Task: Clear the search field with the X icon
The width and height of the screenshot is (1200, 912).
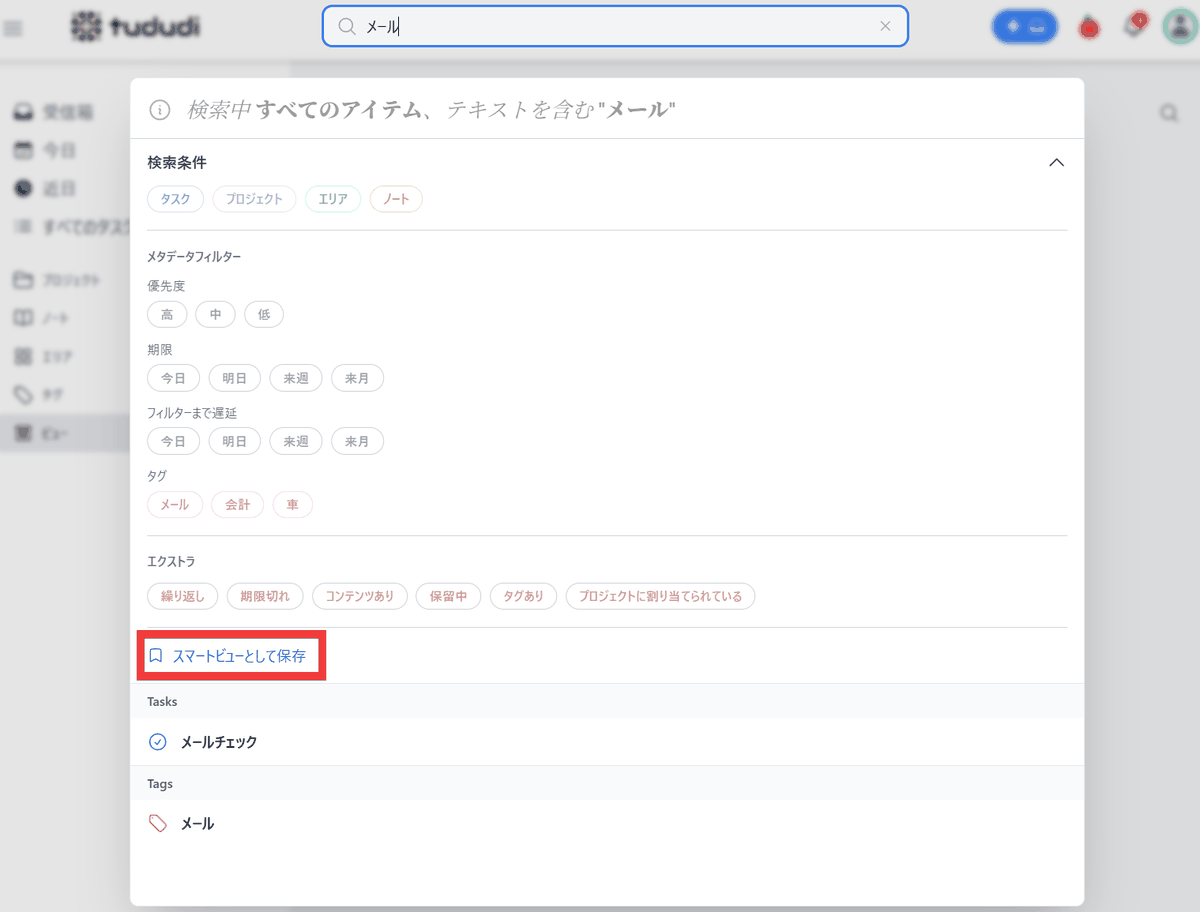Action: [x=885, y=27]
